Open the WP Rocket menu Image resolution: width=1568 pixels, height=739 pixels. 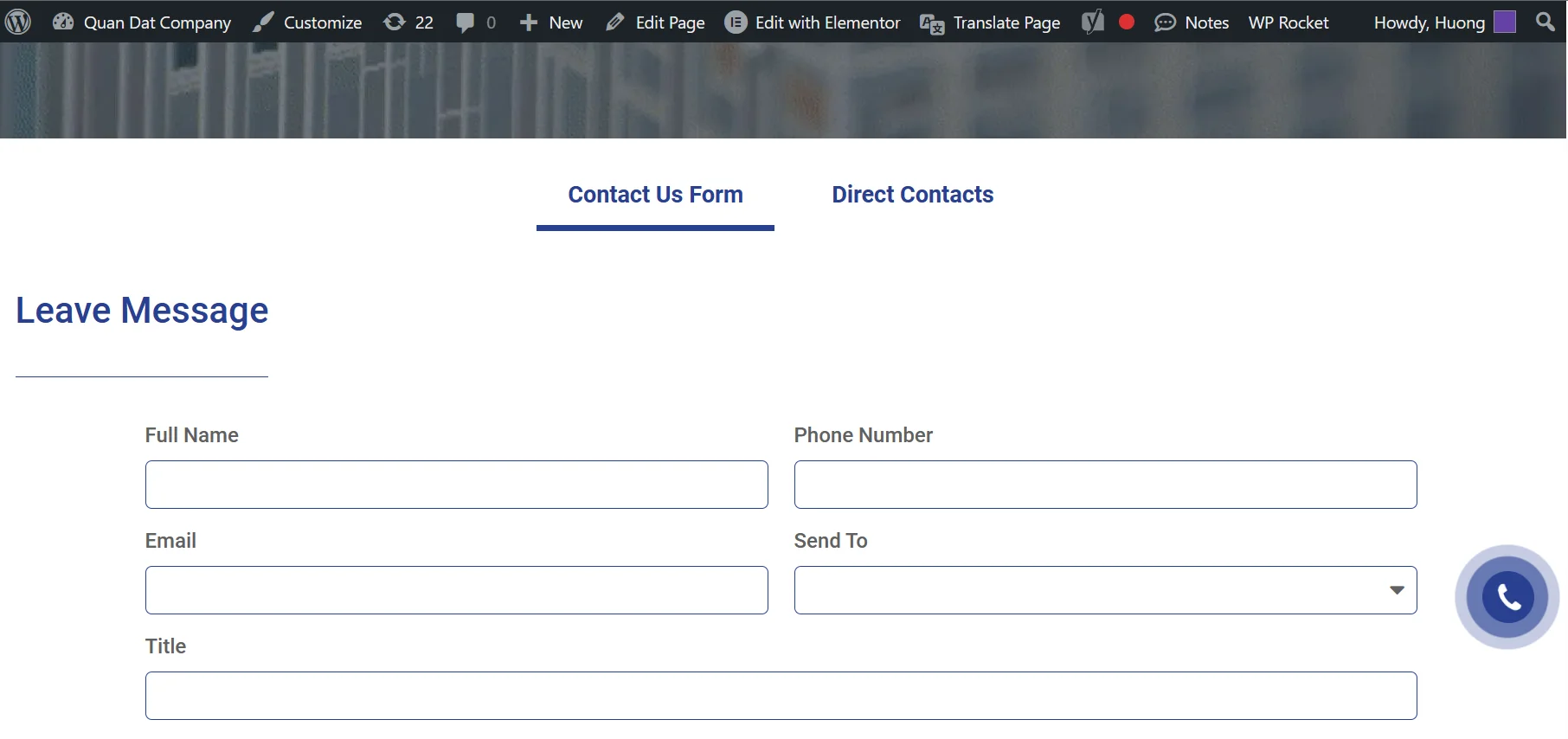(1288, 22)
